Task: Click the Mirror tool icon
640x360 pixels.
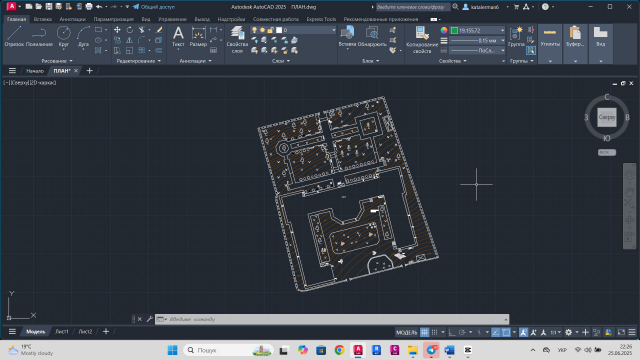Action: [129, 40]
